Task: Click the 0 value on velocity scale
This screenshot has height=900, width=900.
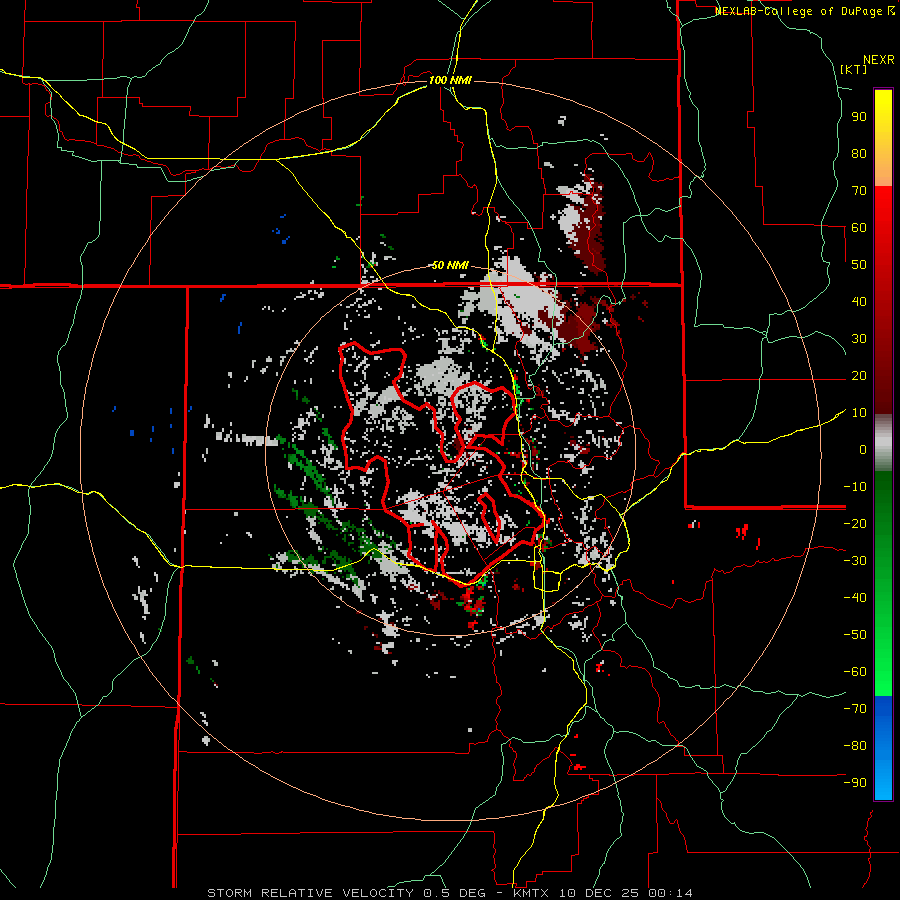Action: (x=863, y=449)
